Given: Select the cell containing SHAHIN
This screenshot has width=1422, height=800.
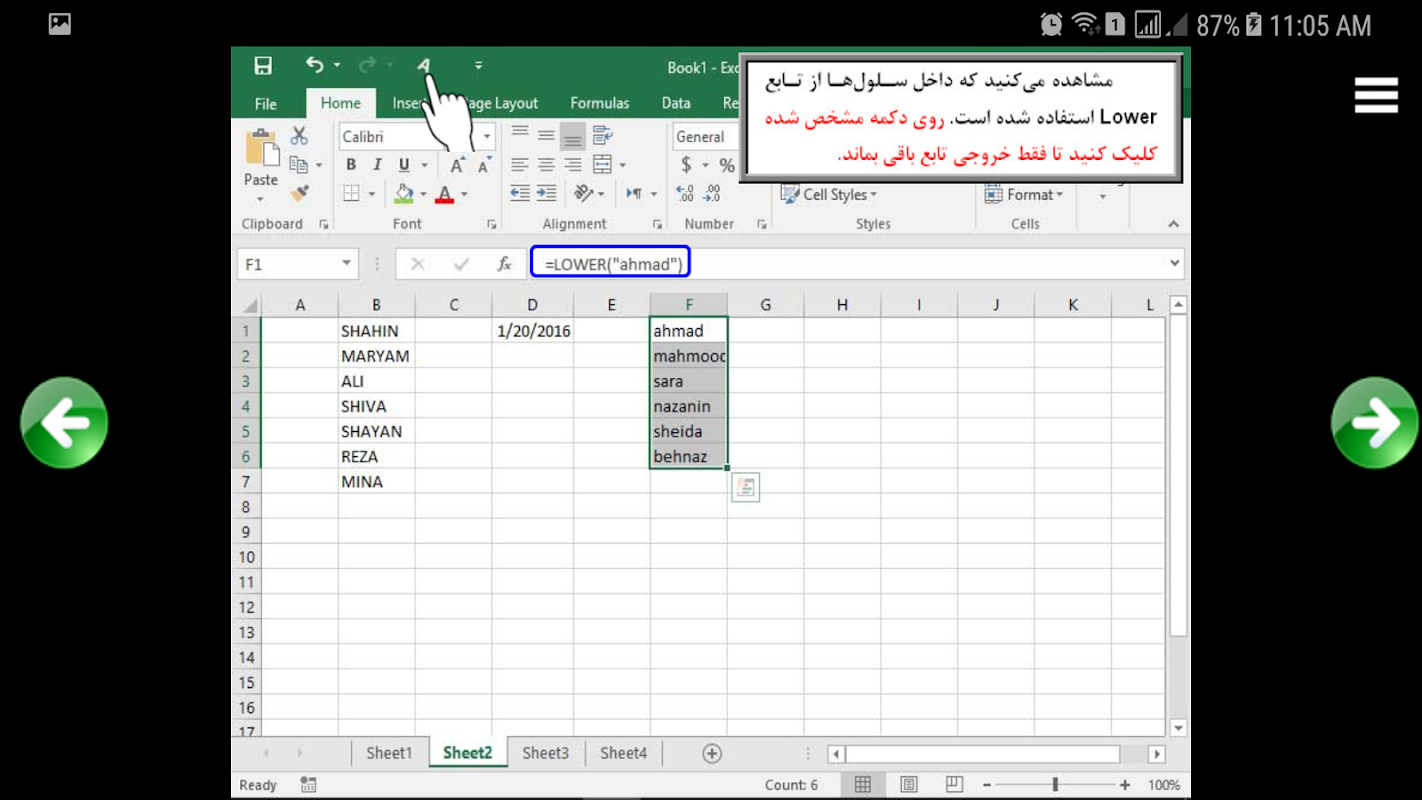Looking at the screenshot, I should tap(377, 331).
